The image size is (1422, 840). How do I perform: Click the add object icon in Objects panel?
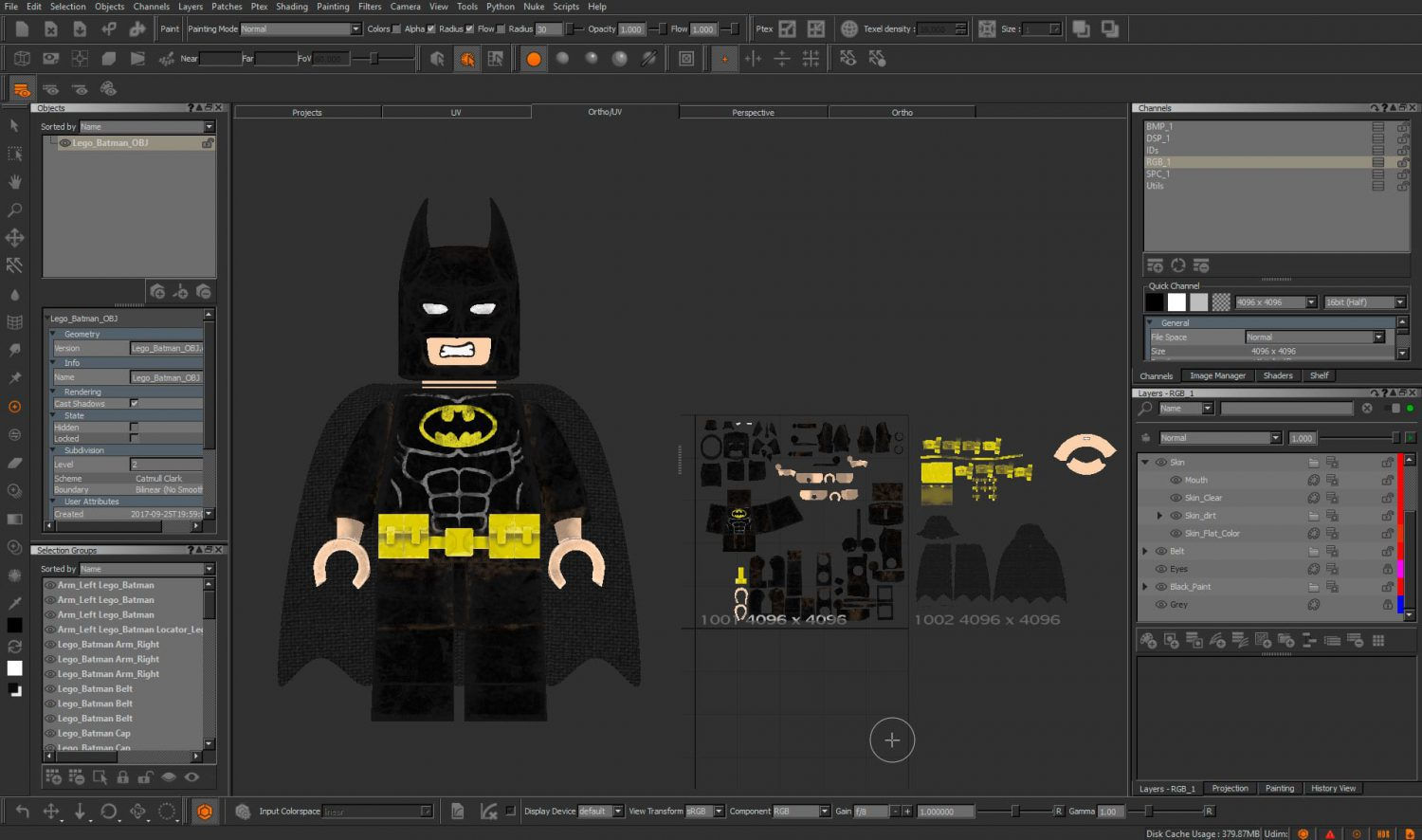157,291
